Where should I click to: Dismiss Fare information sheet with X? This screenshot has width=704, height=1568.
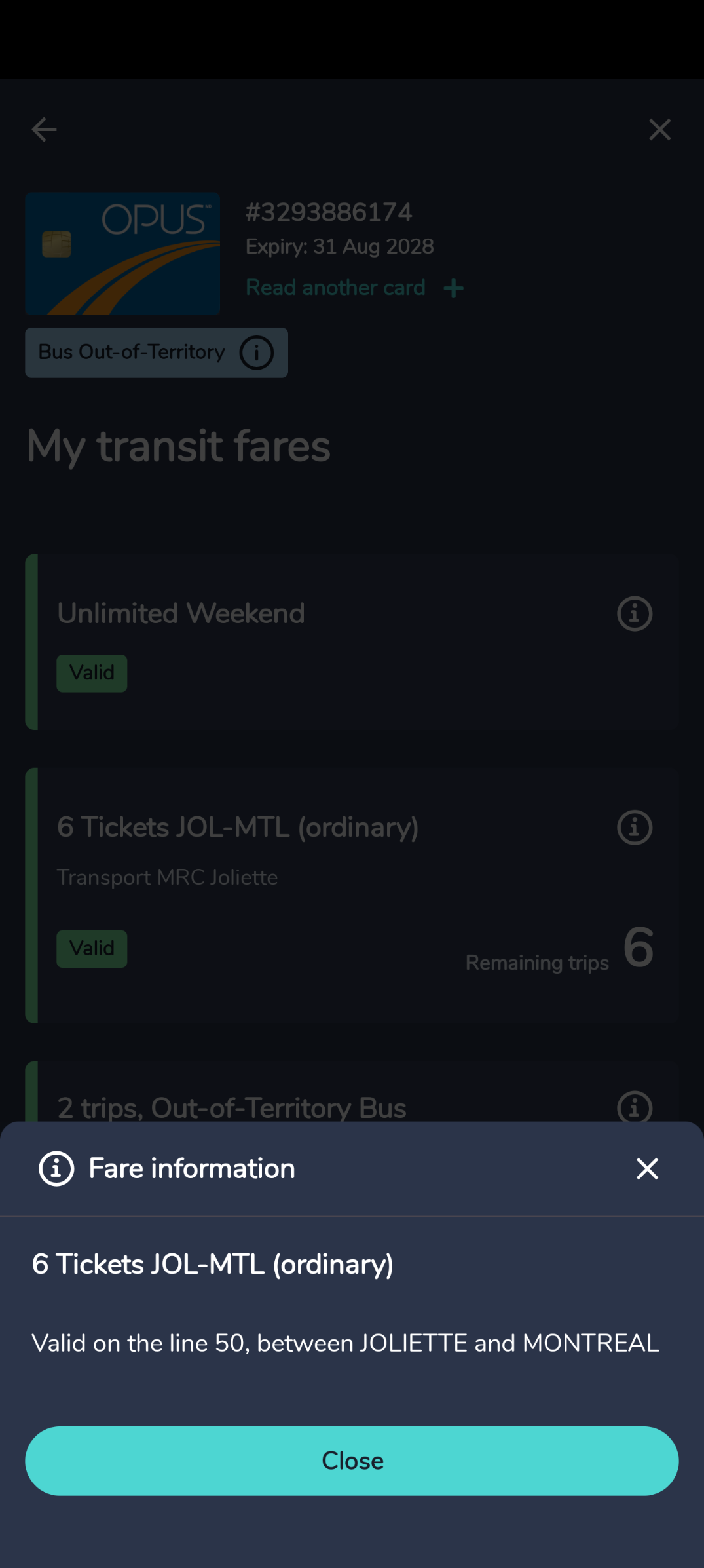[x=647, y=1168]
